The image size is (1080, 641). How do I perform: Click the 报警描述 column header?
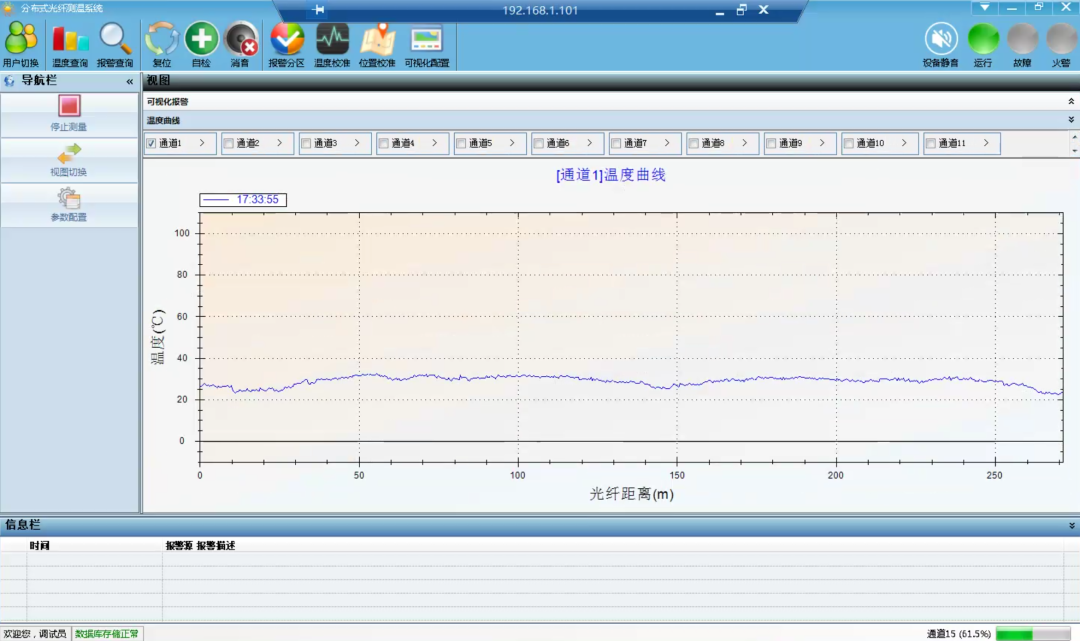pos(216,545)
